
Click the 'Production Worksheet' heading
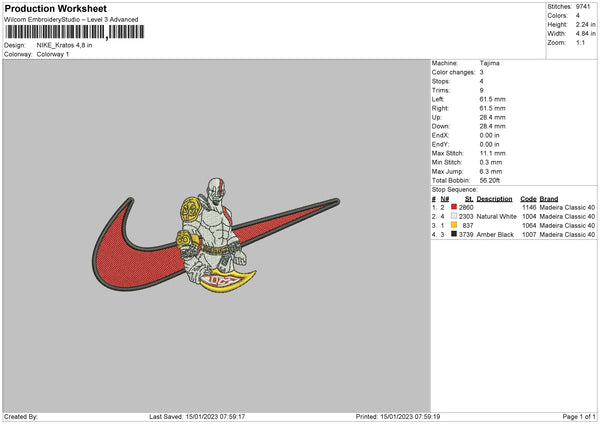click(x=55, y=8)
